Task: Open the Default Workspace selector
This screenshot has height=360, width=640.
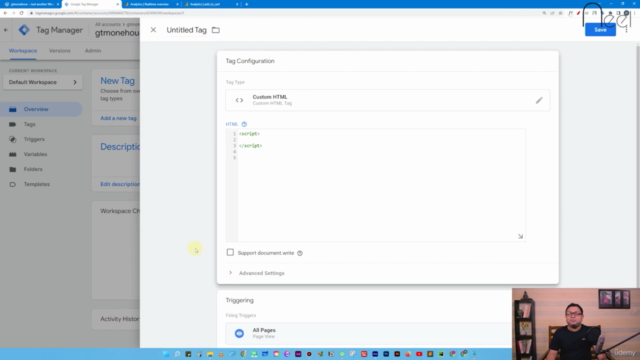Action: pos(42,82)
